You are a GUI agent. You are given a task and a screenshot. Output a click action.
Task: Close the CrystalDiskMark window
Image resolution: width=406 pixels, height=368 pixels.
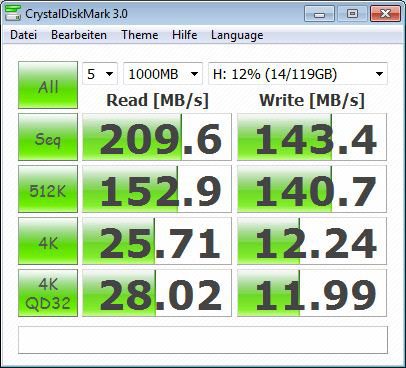click(385, 14)
